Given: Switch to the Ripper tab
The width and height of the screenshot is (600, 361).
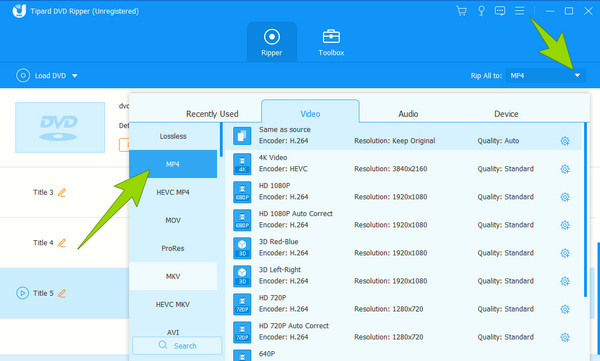Looking at the screenshot, I should pyautogui.click(x=272, y=42).
